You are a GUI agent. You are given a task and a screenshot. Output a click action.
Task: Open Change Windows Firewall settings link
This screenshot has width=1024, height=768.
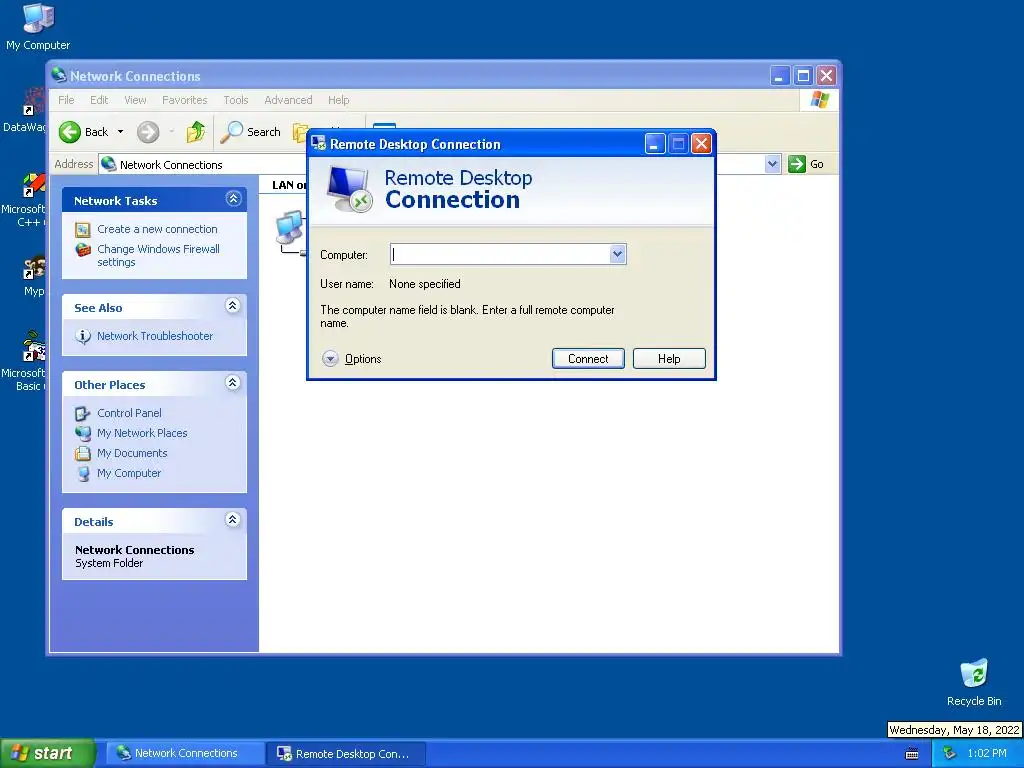pos(159,255)
